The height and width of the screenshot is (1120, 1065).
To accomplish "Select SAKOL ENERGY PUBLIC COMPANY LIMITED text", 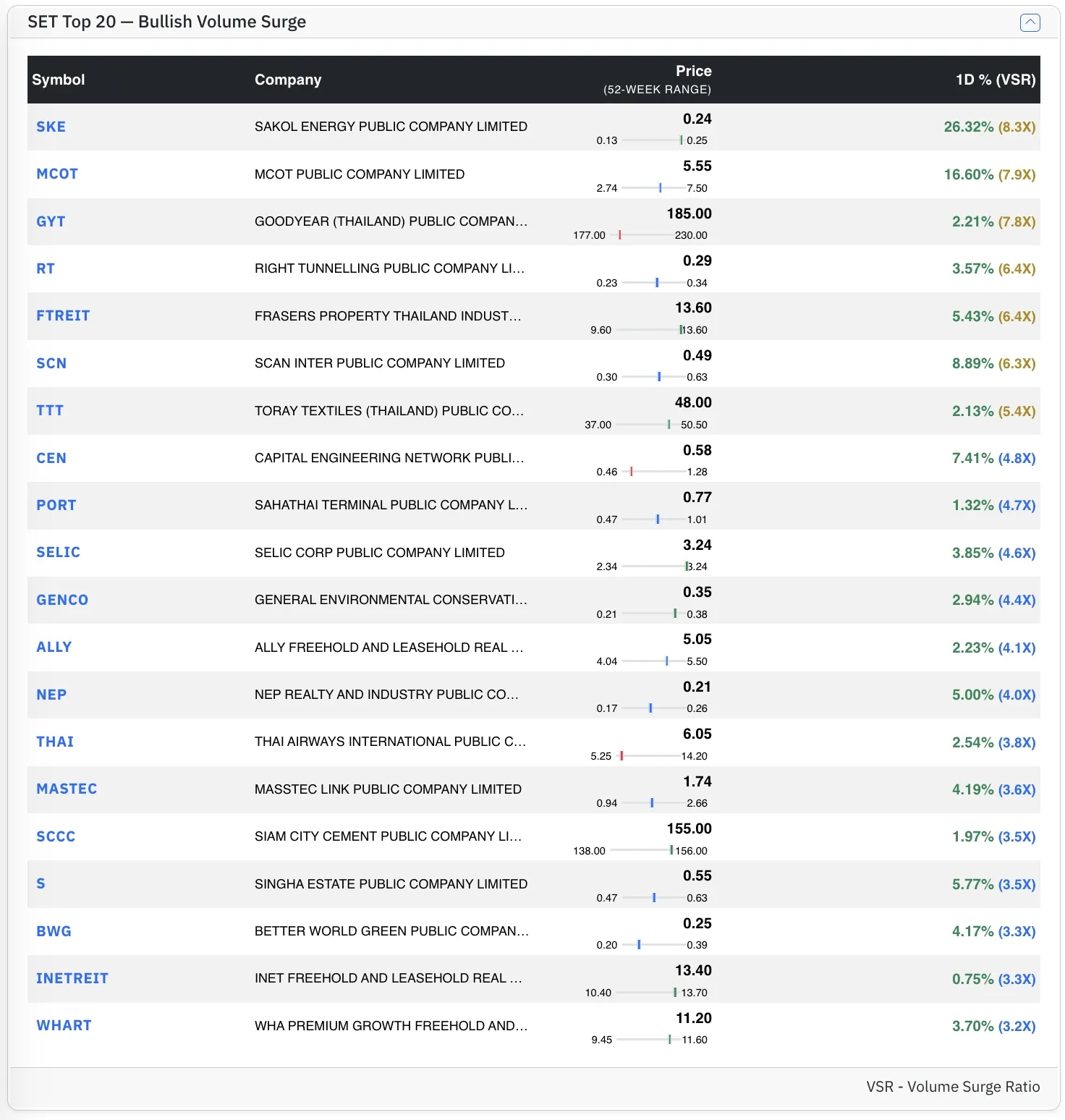I will [x=391, y=127].
